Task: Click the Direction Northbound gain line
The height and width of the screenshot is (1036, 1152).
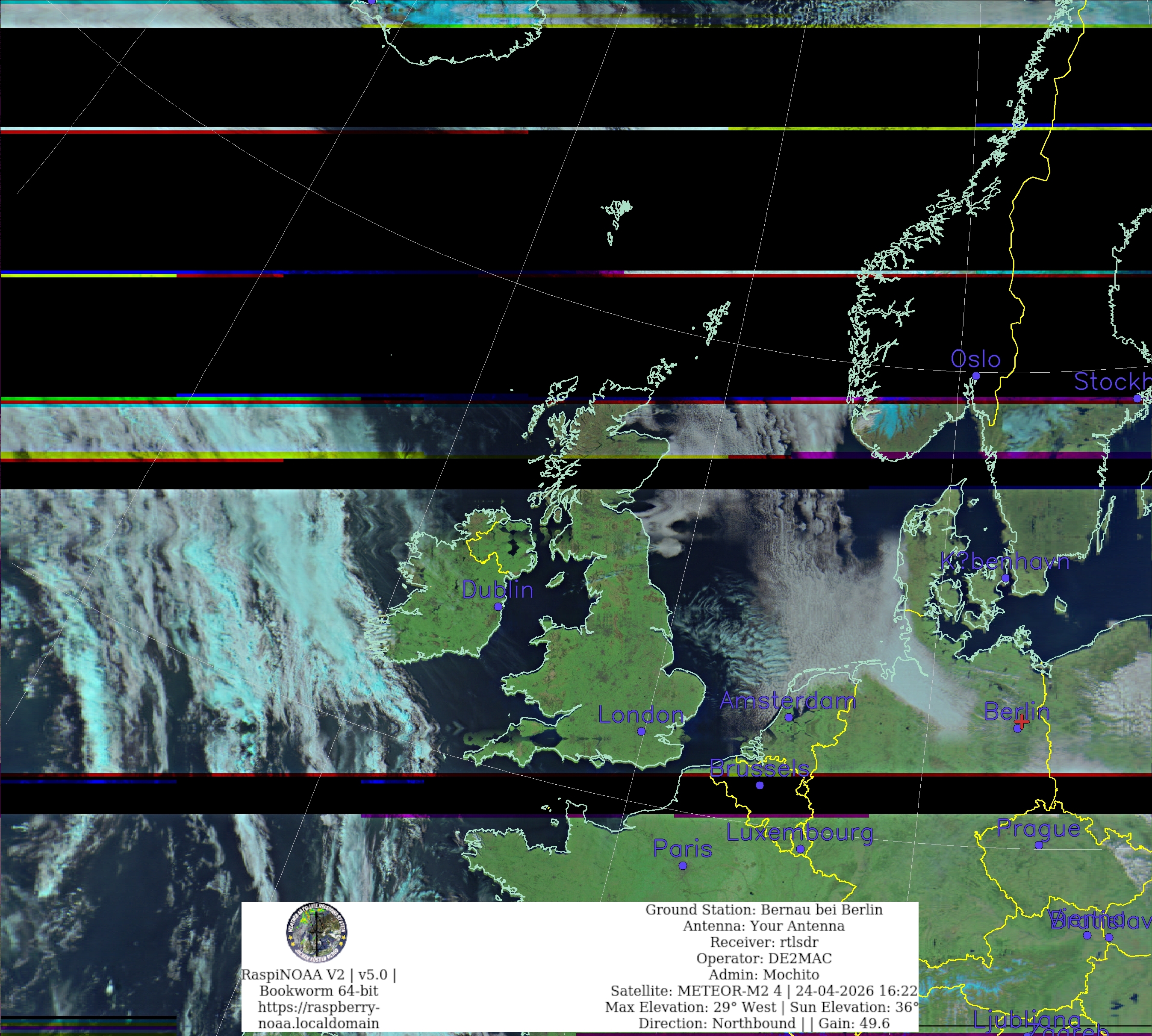Action: (x=764, y=1024)
